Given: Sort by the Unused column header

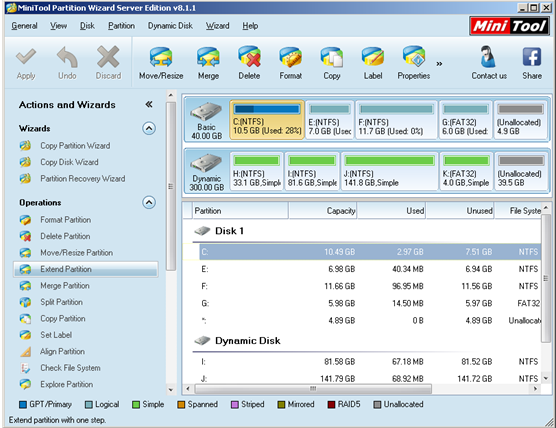Looking at the screenshot, I should 460,211.
